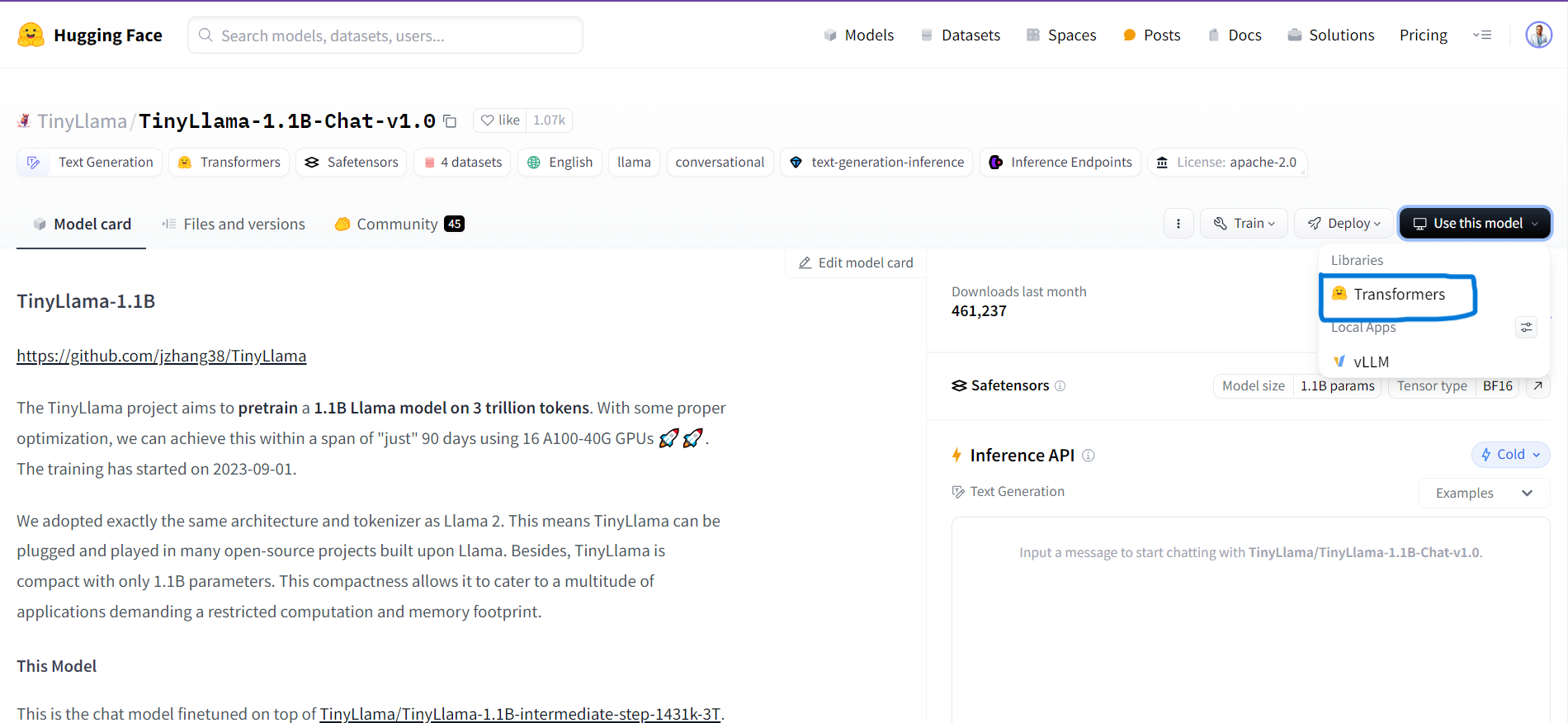Viewport: 1568px width, 723px height.
Task: Switch to the Model card tab
Action: click(x=82, y=224)
